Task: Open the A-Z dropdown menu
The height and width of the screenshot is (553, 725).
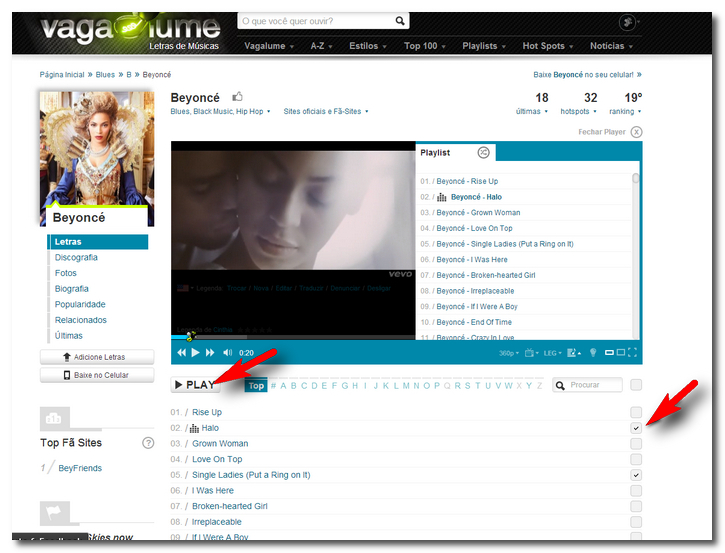Action: tap(321, 46)
